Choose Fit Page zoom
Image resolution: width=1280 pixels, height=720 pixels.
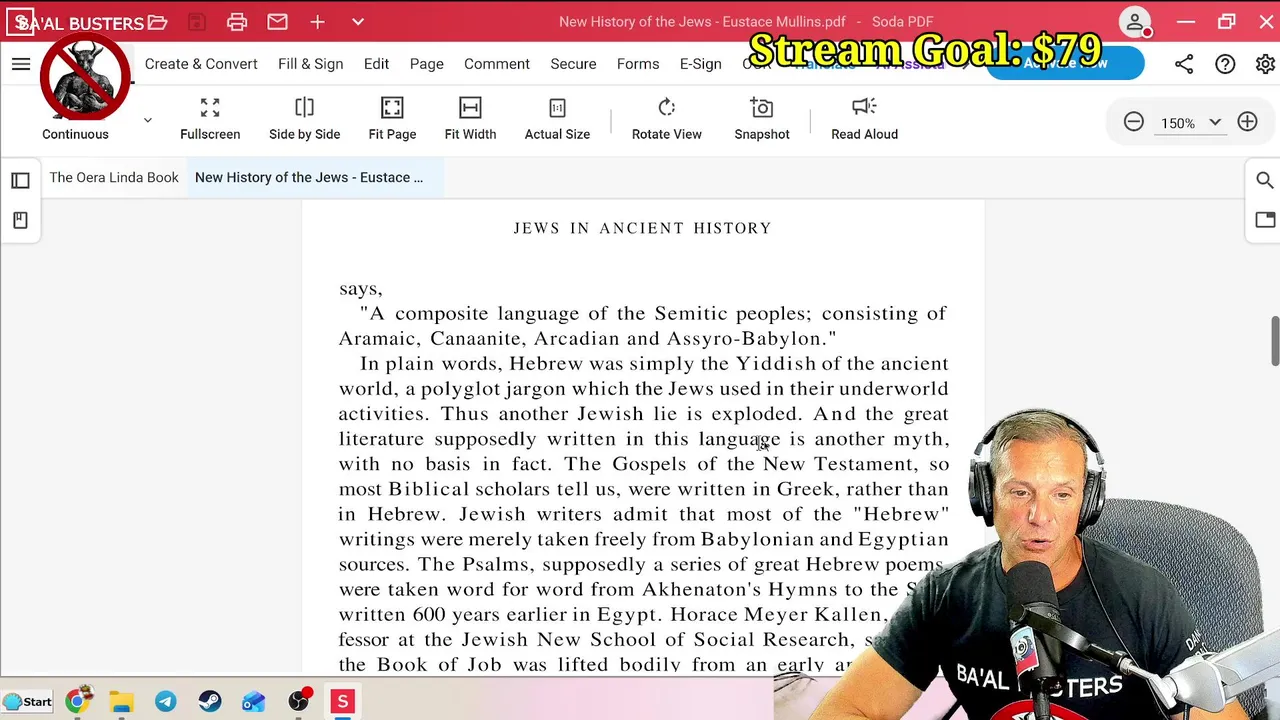pos(392,119)
